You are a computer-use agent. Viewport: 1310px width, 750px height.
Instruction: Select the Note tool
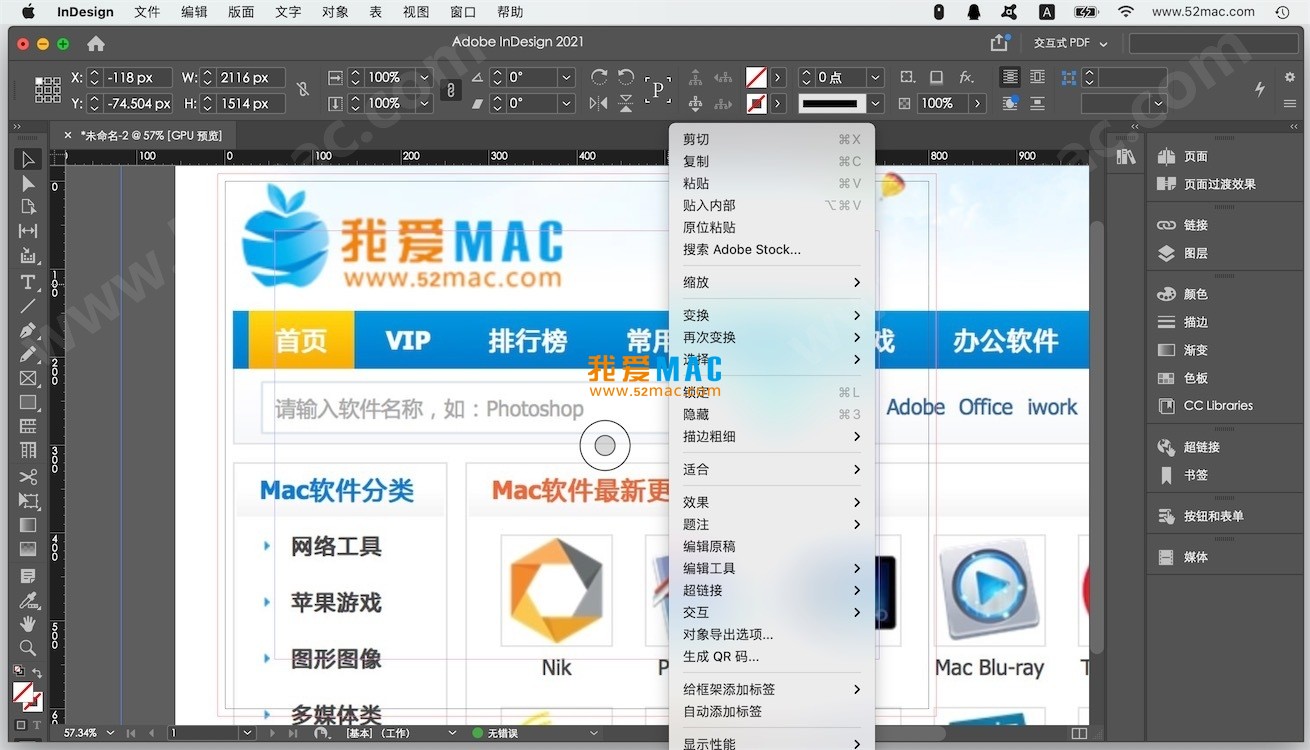[28, 576]
